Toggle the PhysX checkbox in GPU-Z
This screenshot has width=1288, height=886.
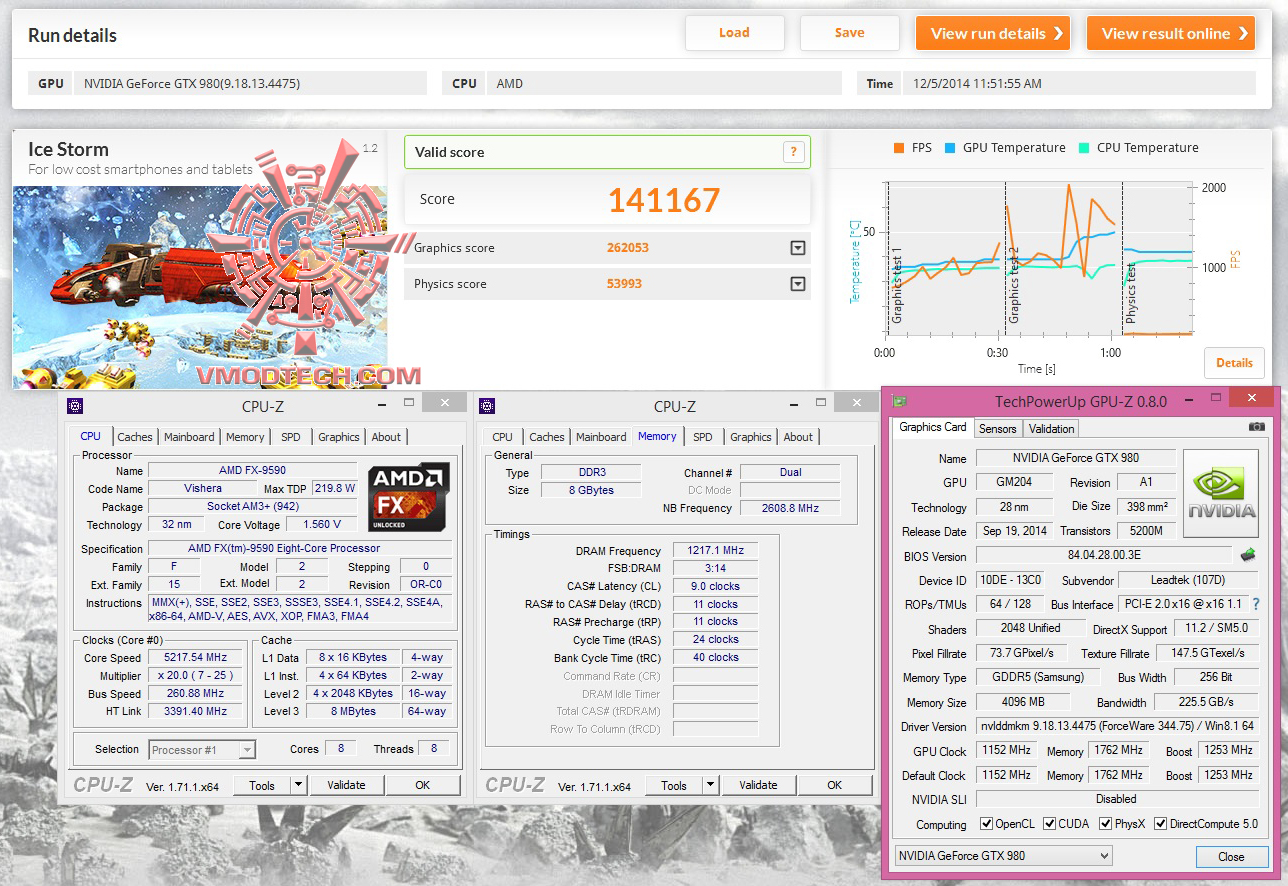[x=1106, y=824]
